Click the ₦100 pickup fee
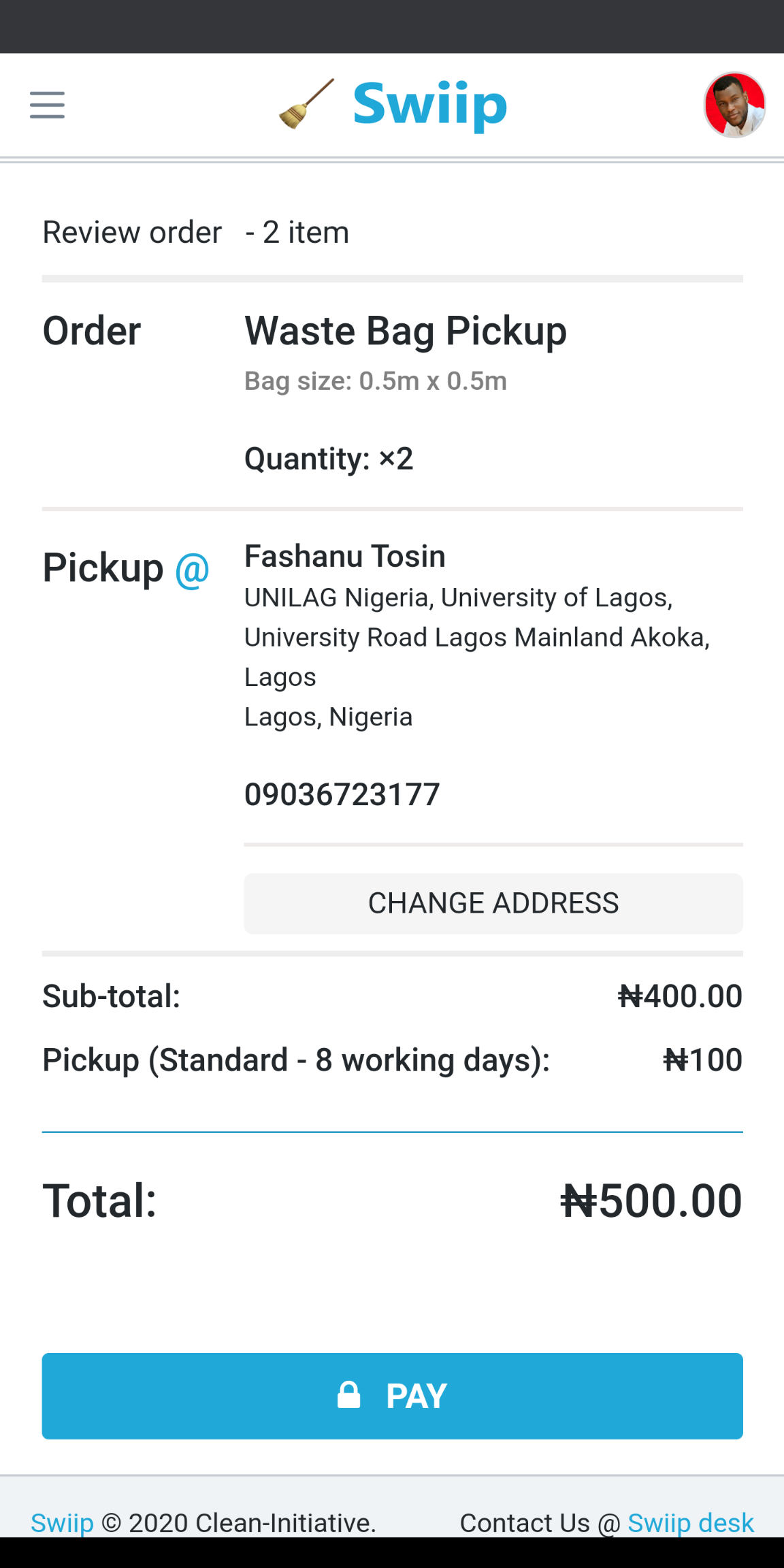Image resolution: width=784 pixels, height=1568 pixels. coord(702,1060)
